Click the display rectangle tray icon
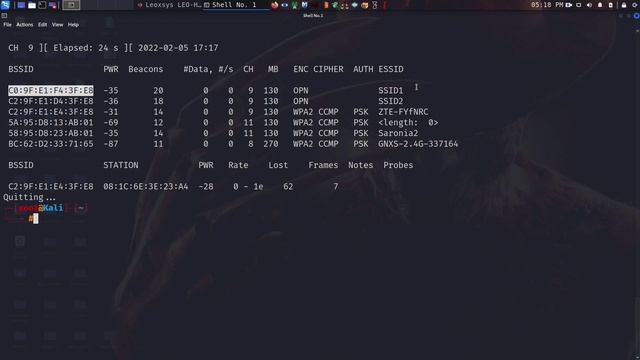This screenshot has height=360, width=640. (x=579, y=5)
